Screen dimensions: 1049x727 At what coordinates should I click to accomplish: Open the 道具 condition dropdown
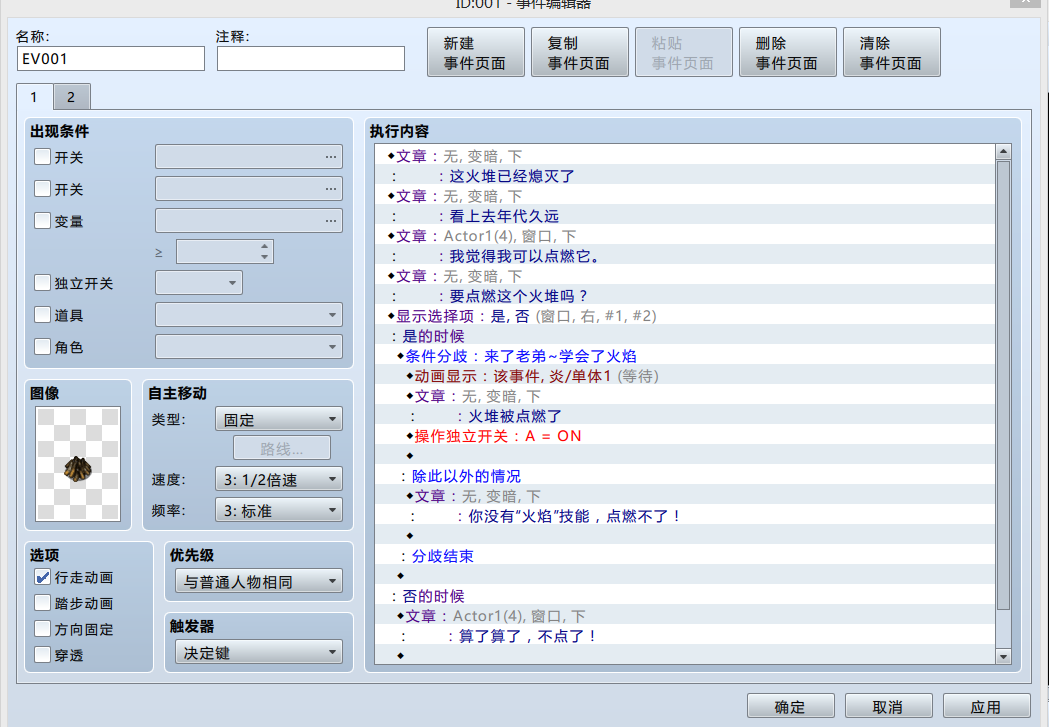[249, 314]
